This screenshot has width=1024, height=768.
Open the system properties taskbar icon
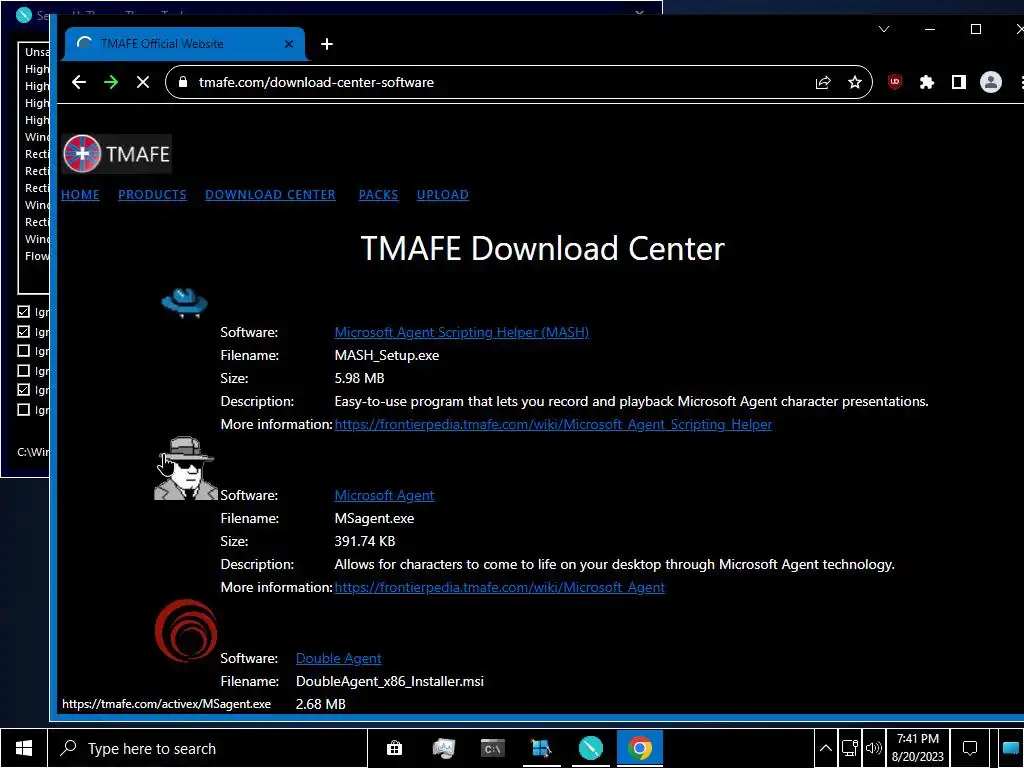pos(443,748)
